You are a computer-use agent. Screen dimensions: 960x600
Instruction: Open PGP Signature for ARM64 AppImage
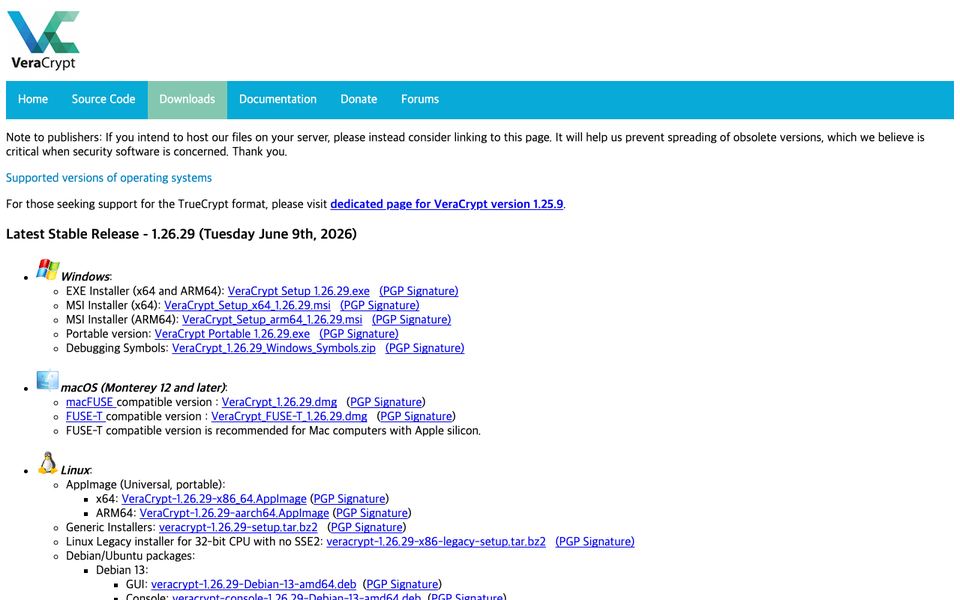[x=372, y=512]
